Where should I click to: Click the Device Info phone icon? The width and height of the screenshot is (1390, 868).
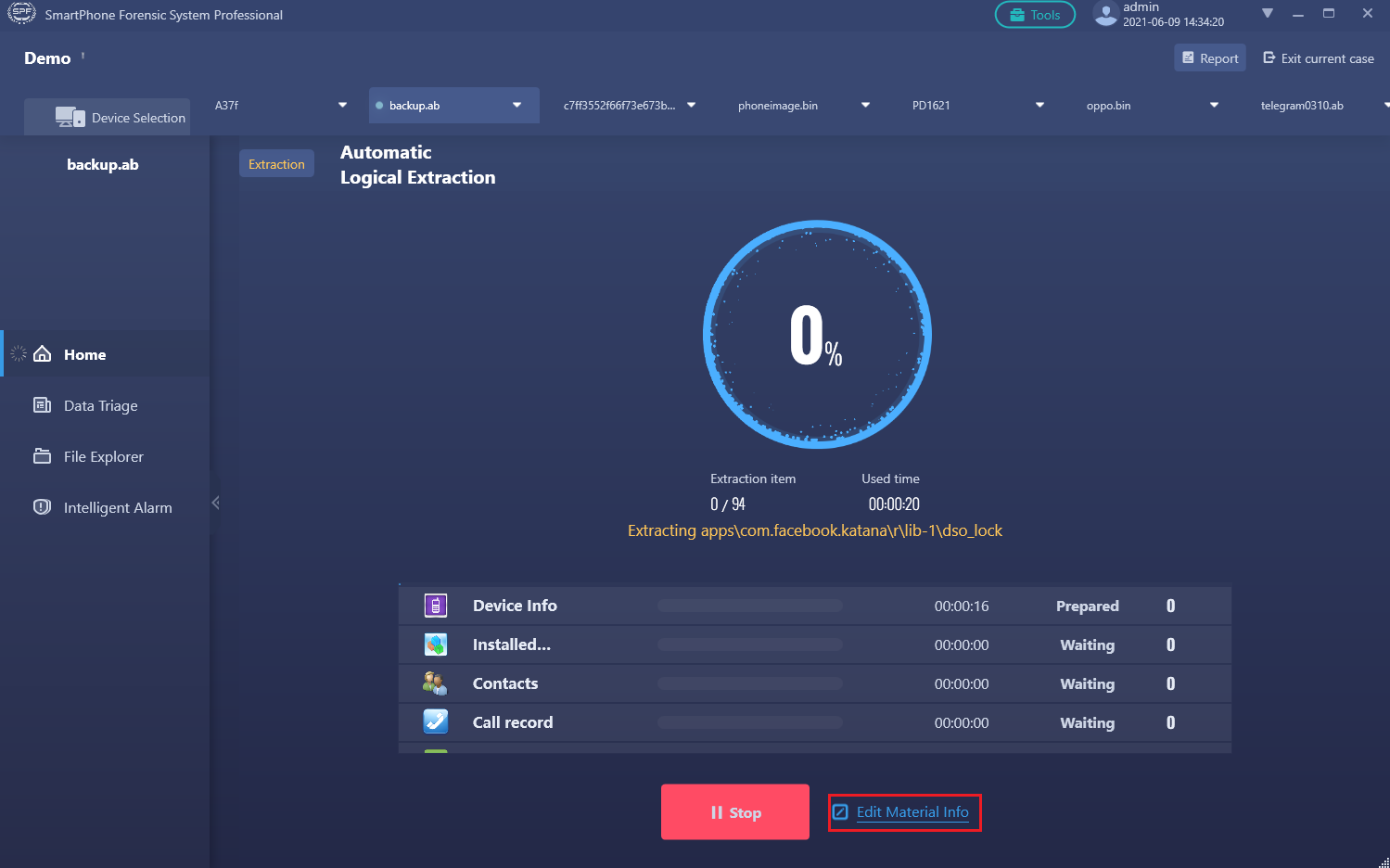[436, 605]
